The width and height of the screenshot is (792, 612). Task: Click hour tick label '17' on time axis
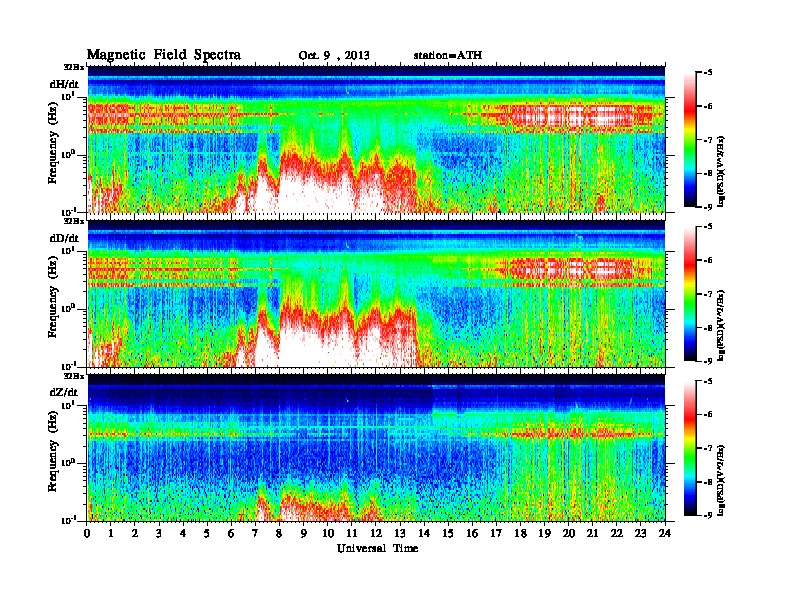pos(497,533)
